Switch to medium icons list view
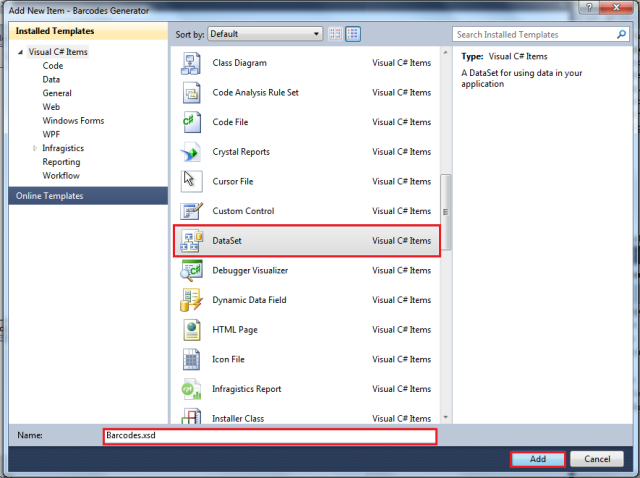640x478 pixels. point(353,34)
